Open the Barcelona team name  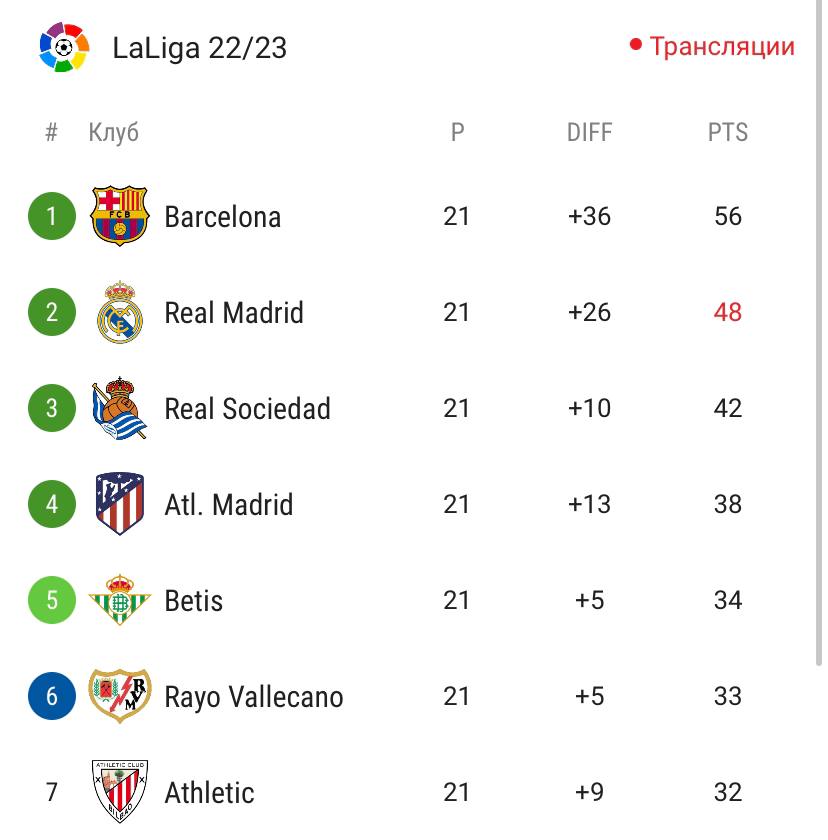coord(222,217)
